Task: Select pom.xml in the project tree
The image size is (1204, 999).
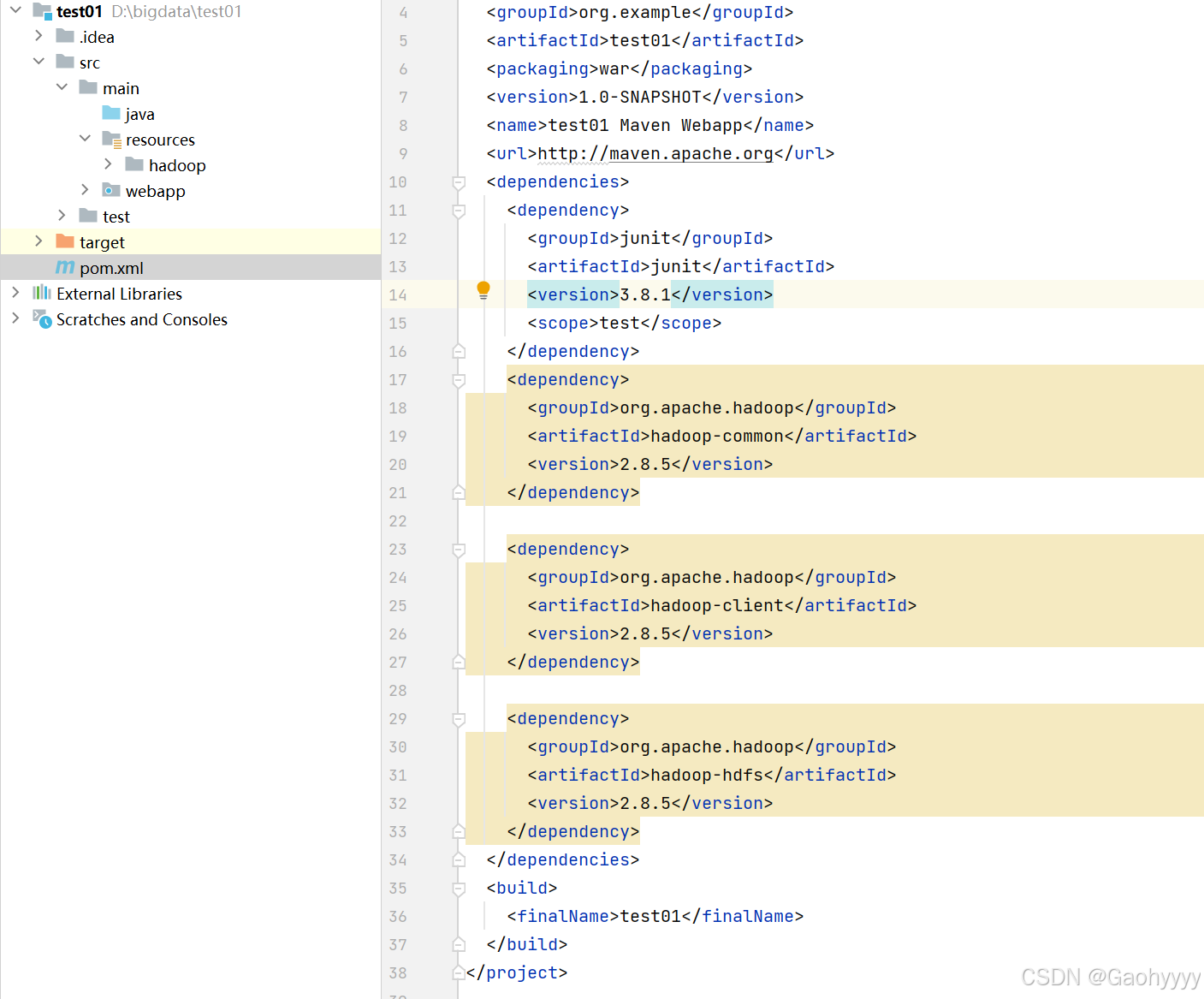Action: point(110,267)
